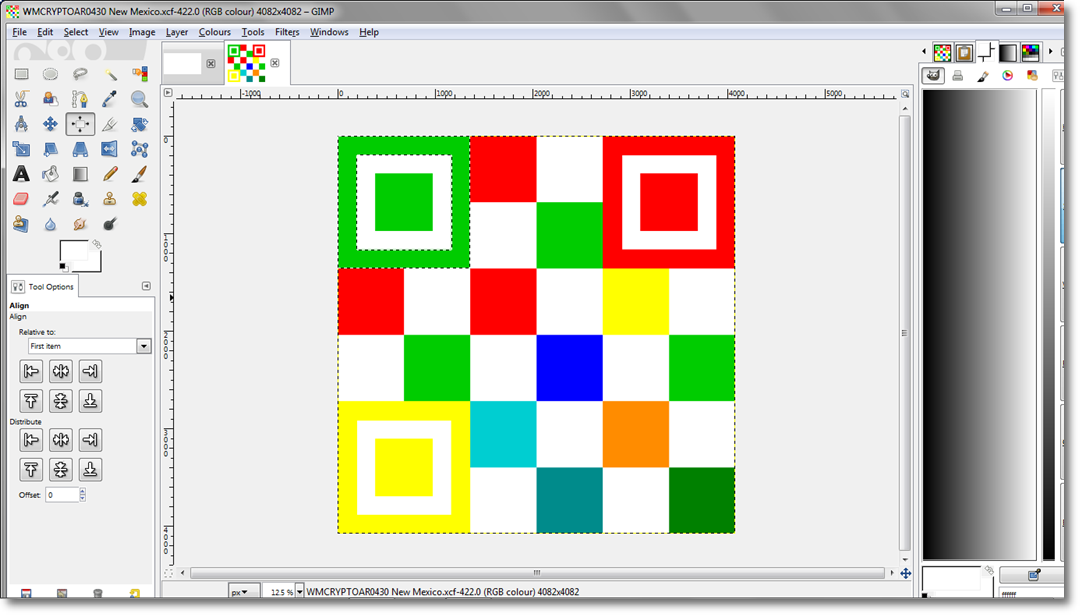This screenshot has height=615, width=1080.
Task: Choose the Fuzzy Select magic wand tool
Action: click(x=110, y=74)
